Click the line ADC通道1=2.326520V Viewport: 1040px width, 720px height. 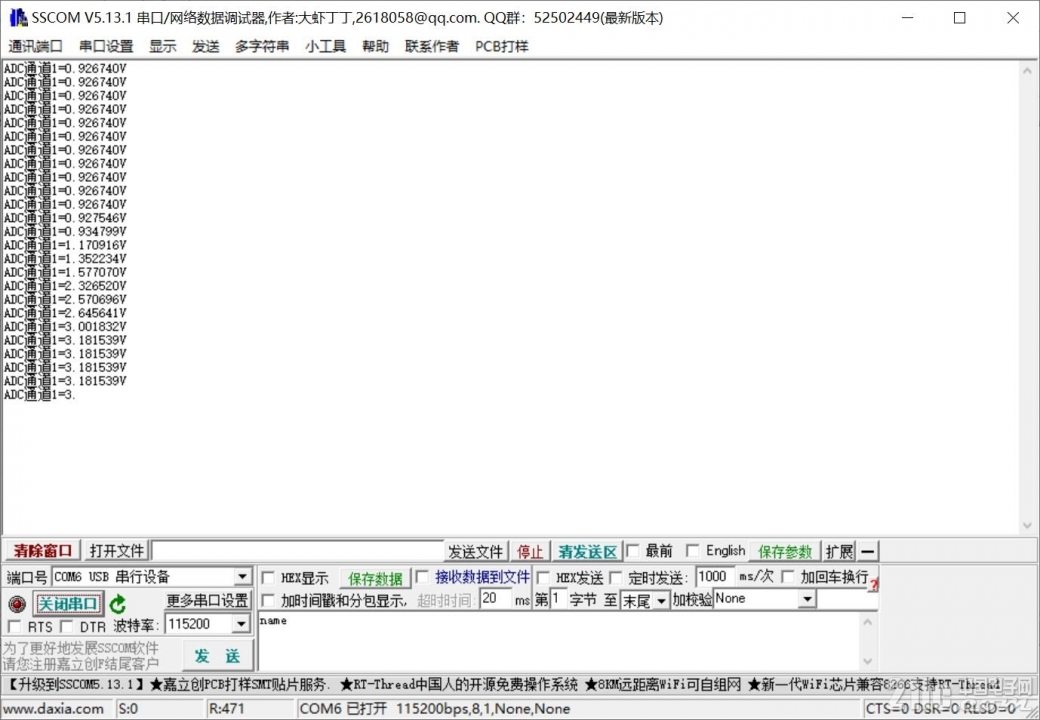tap(65, 286)
